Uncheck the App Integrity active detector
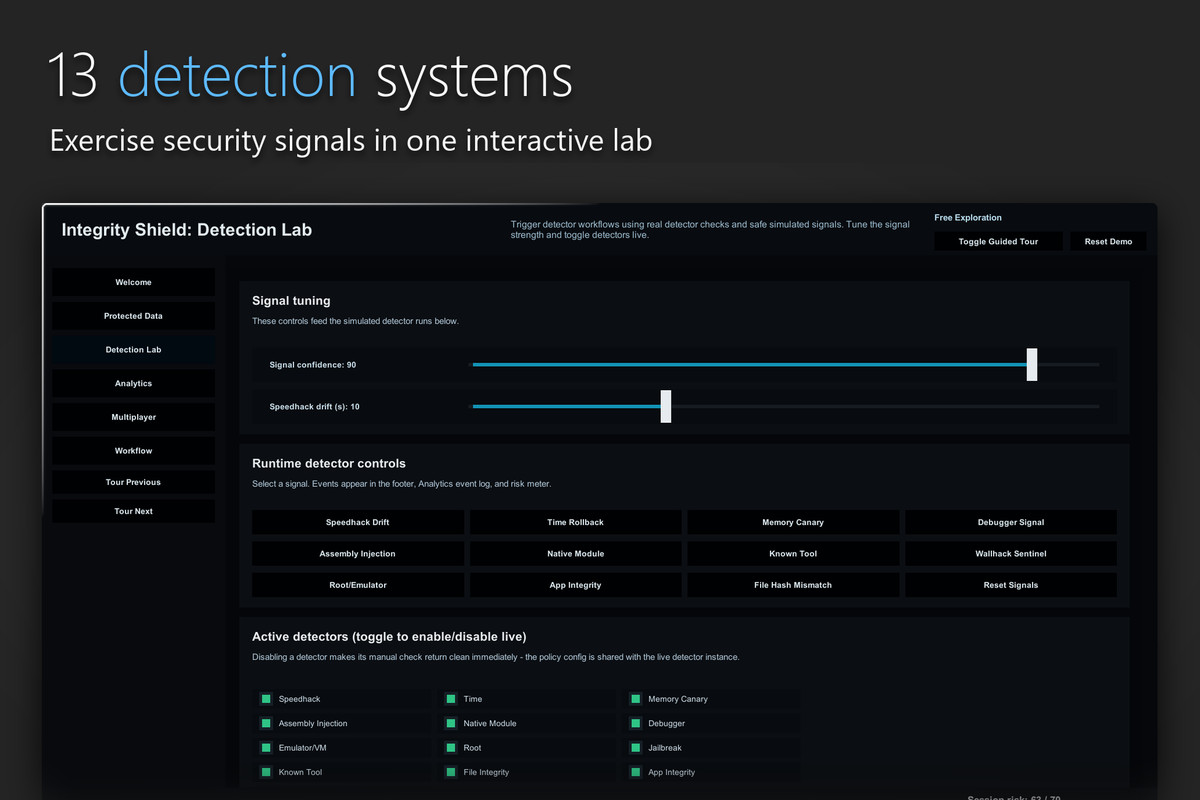This screenshot has width=1200, height=800. click(636, 772)
